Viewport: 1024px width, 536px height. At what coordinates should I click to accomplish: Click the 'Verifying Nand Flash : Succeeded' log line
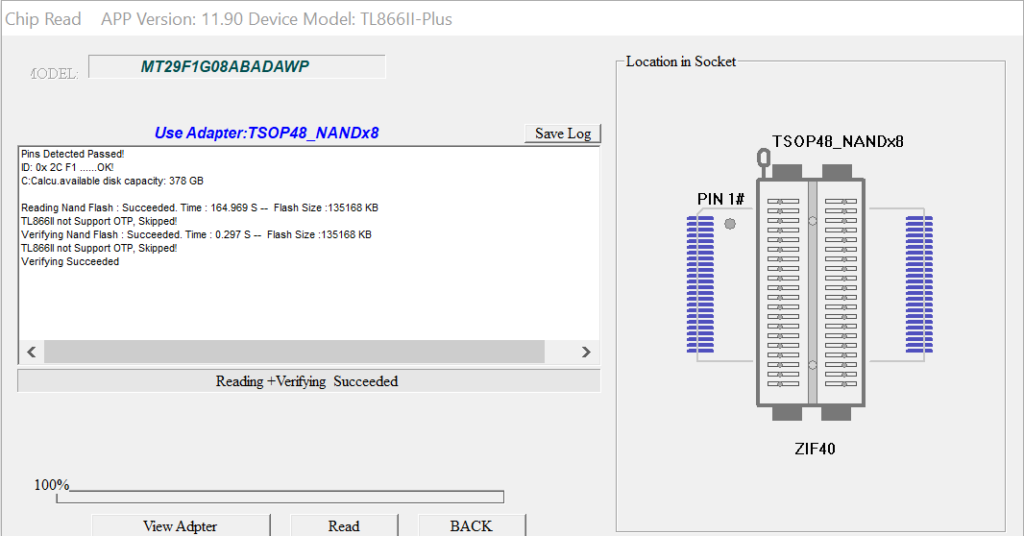click(x=197, y=234)
